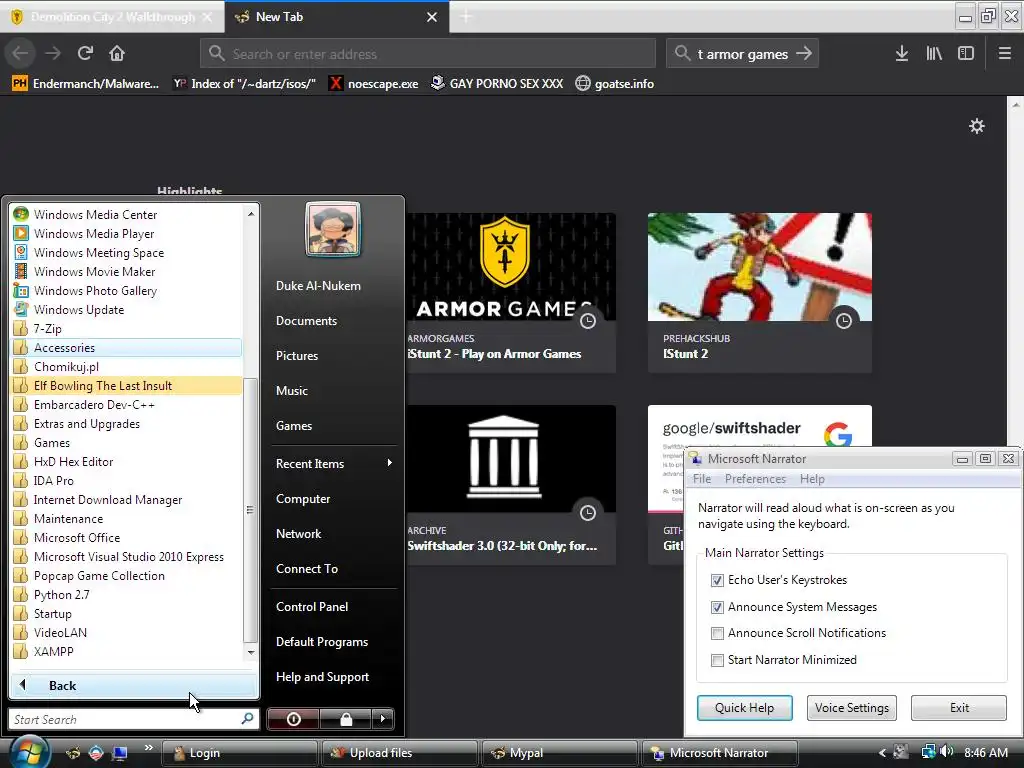Enable Announce Scroll Notifications
This screenshot has height=768, width=1024.
pos(717,633)
